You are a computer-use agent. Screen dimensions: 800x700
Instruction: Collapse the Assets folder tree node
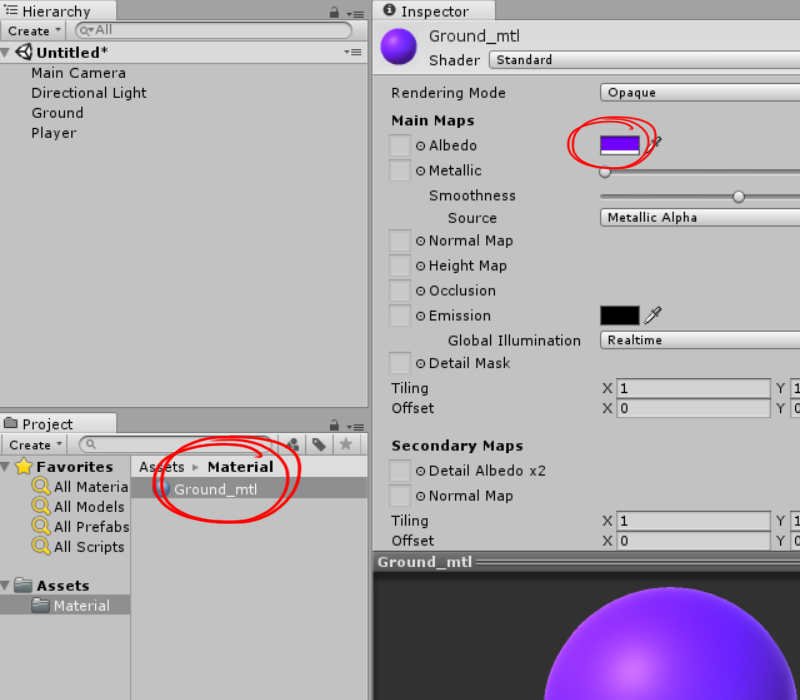click(x=6, y=586)
